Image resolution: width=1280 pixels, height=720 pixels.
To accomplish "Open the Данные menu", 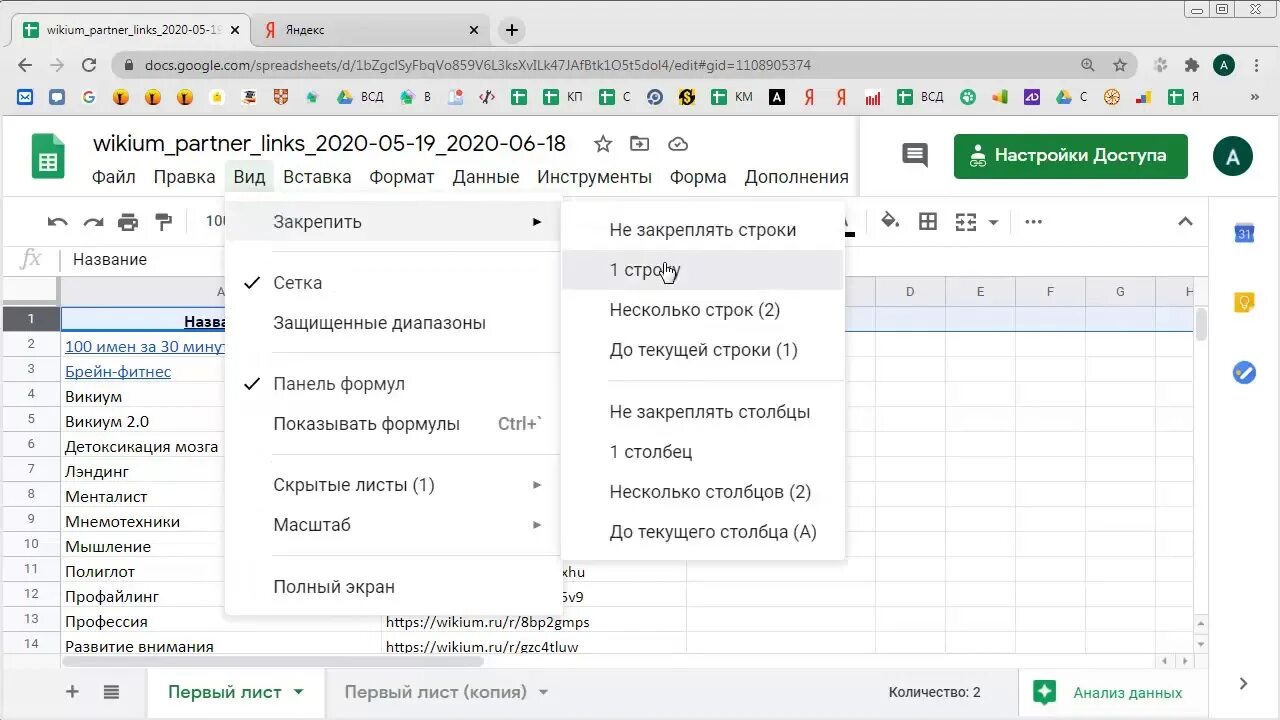I will point(486,177).
